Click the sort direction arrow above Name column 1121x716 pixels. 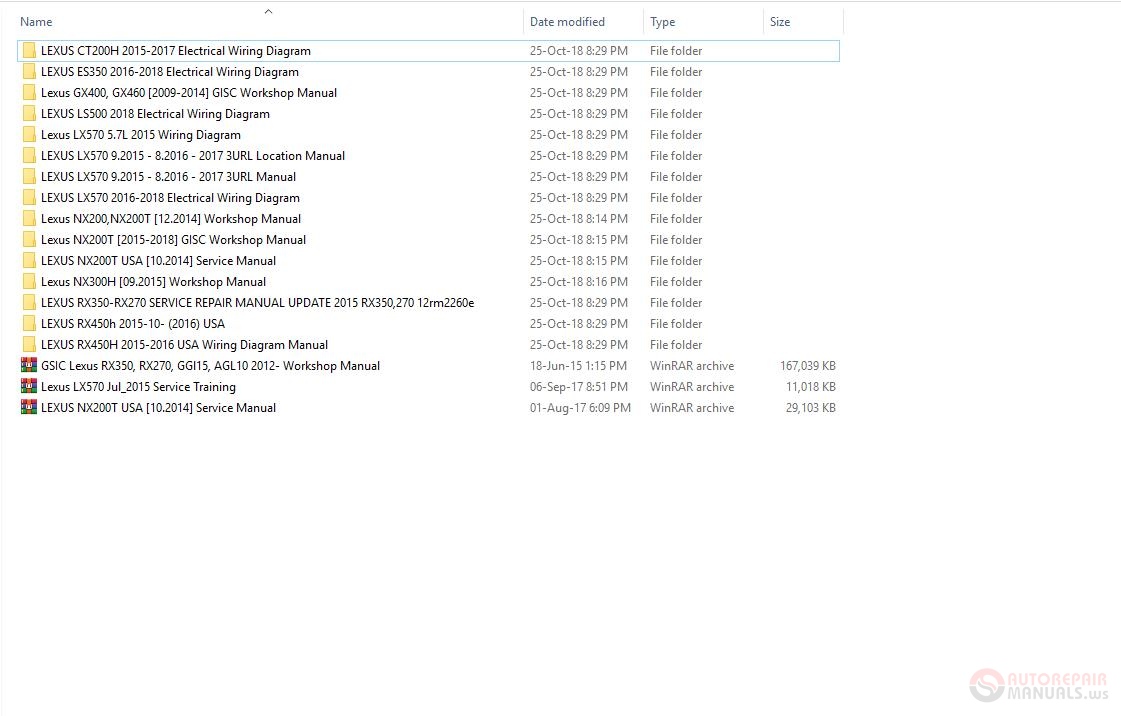pyautogui.click(x=268, y=11)
